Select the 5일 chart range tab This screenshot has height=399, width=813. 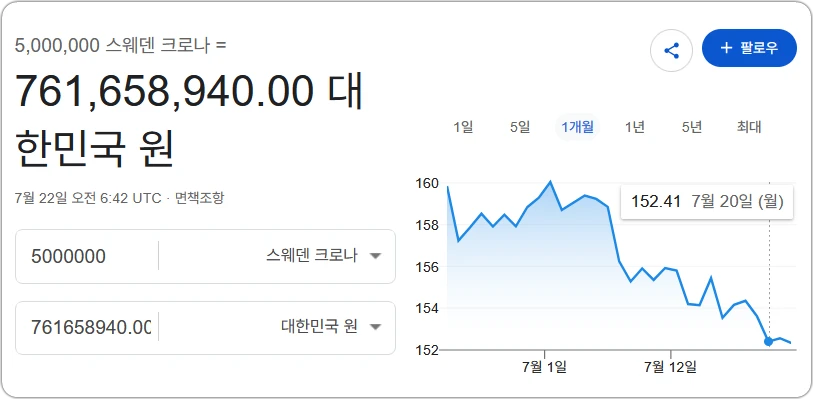(520, 126)
